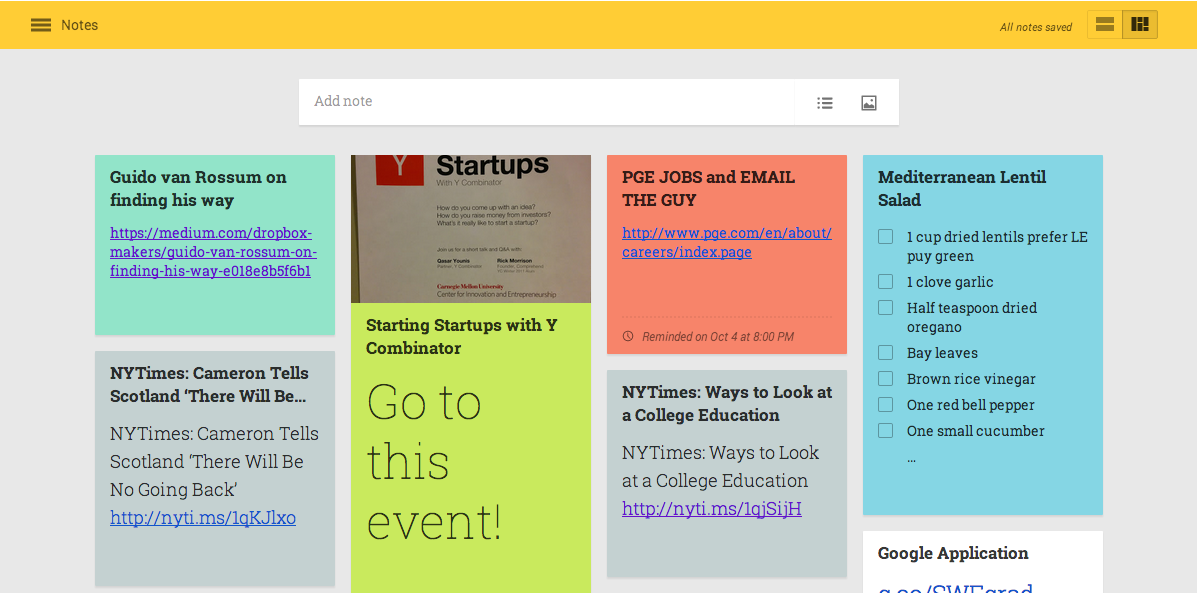1197x593 pixels.
Task: Open the pge.com careers link
Action: [x=727, y=243]
